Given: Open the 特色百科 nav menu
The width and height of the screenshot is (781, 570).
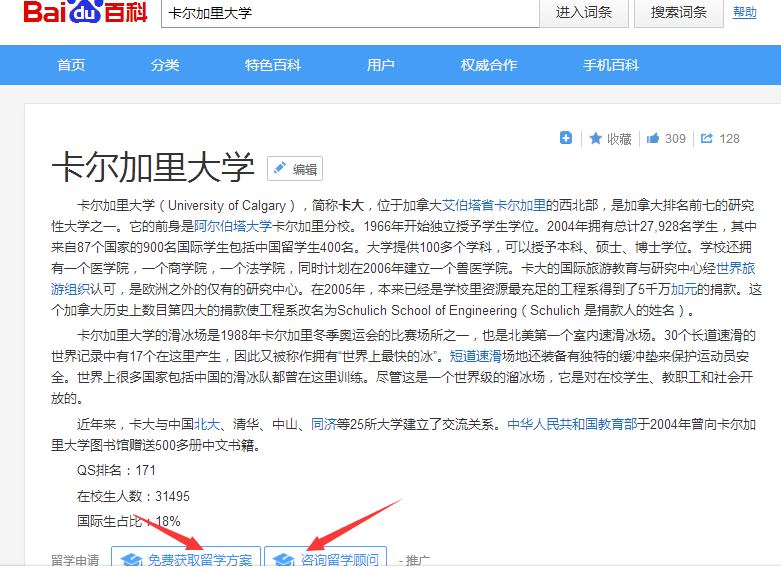Looking at the screenshot, I should point(272,65).
